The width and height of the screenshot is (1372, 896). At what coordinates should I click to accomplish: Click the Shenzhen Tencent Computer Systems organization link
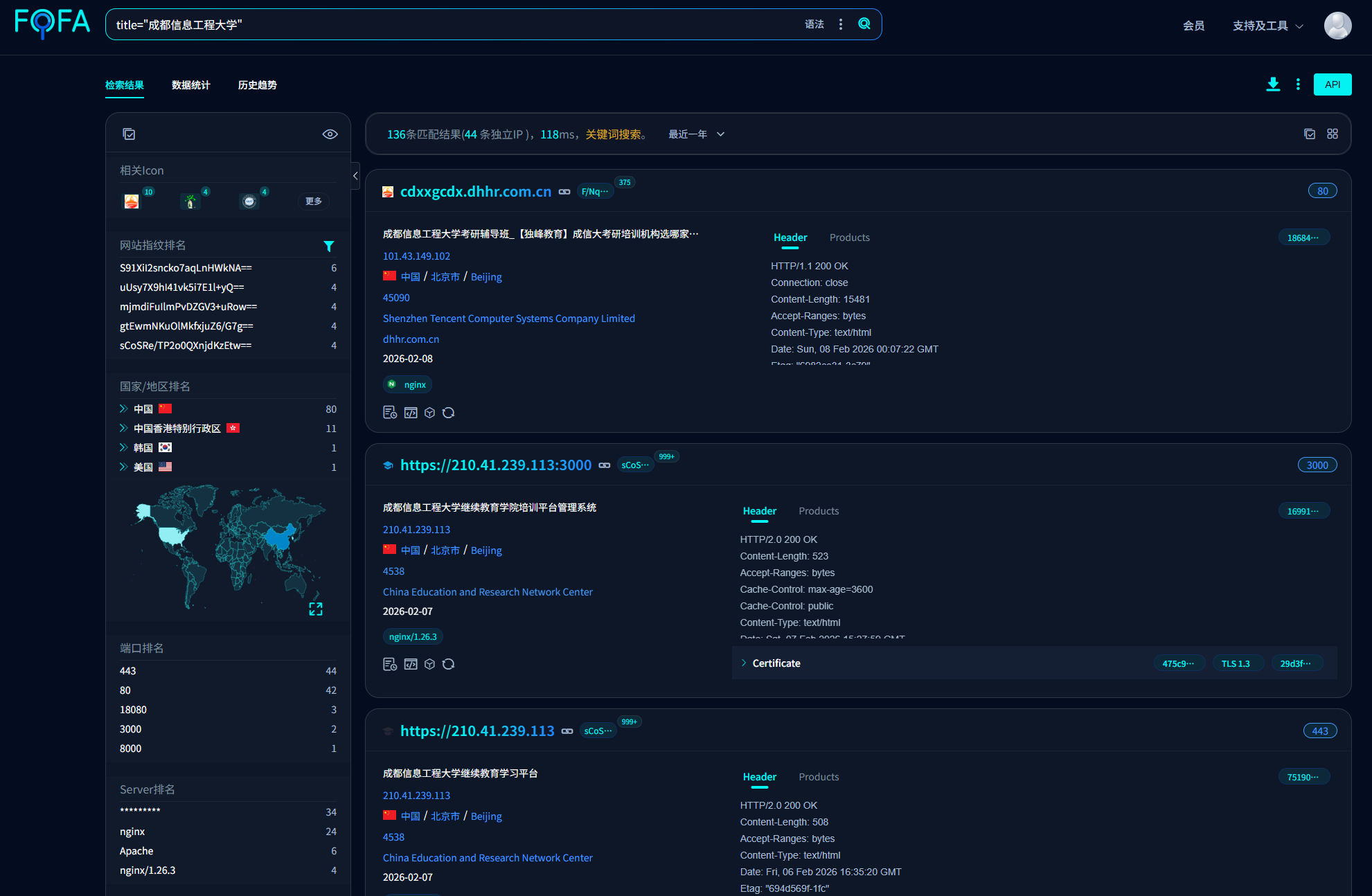[509, 319]
